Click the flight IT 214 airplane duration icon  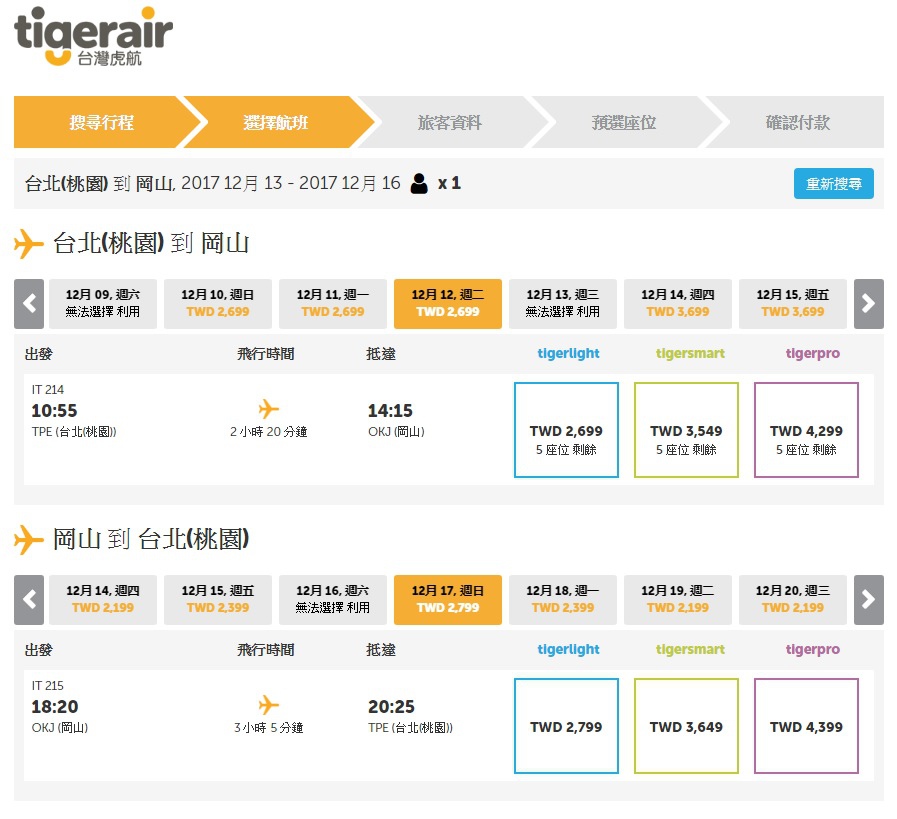[268, 409]
